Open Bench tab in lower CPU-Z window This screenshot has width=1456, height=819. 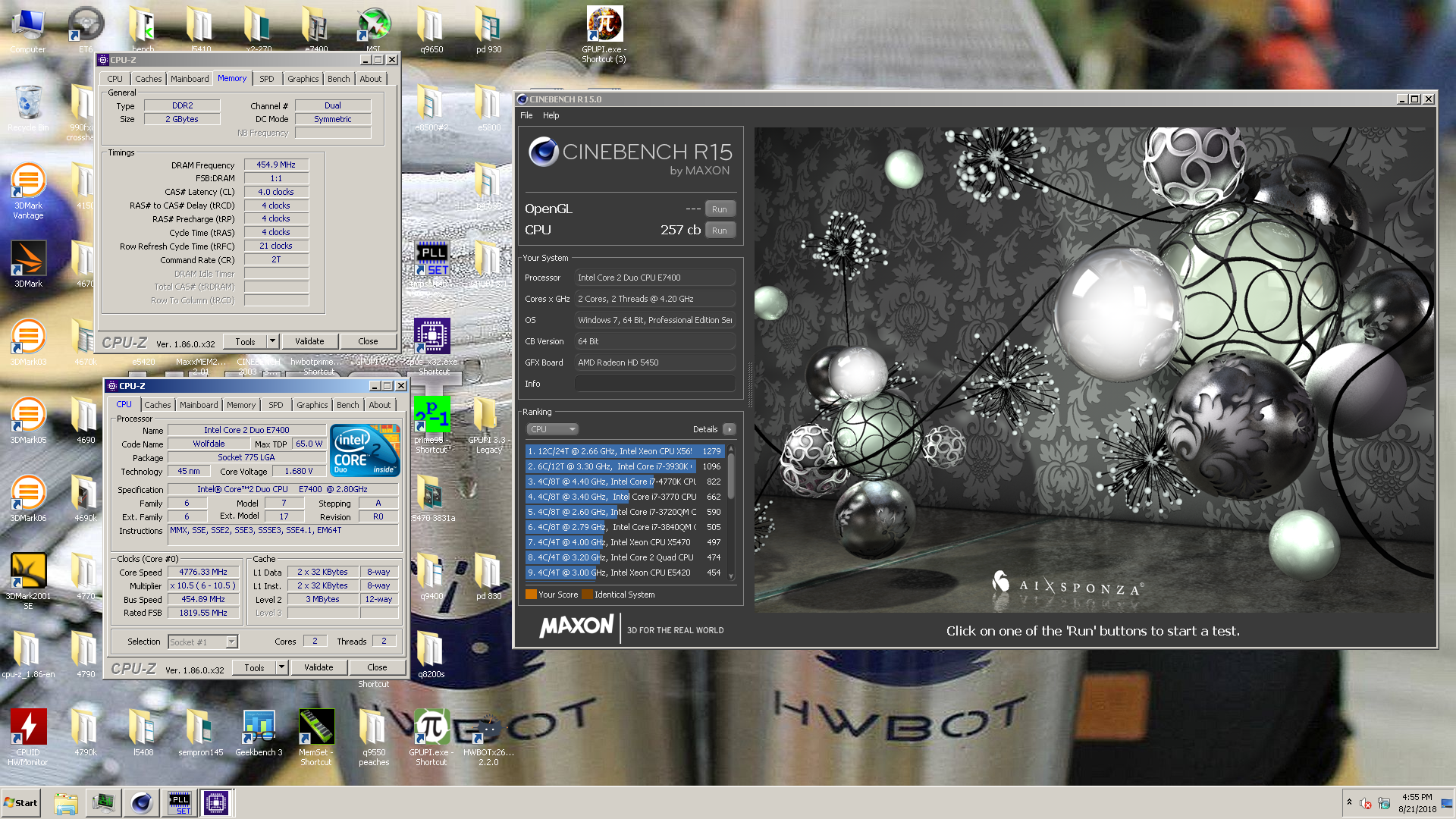(x=348, y=405)
